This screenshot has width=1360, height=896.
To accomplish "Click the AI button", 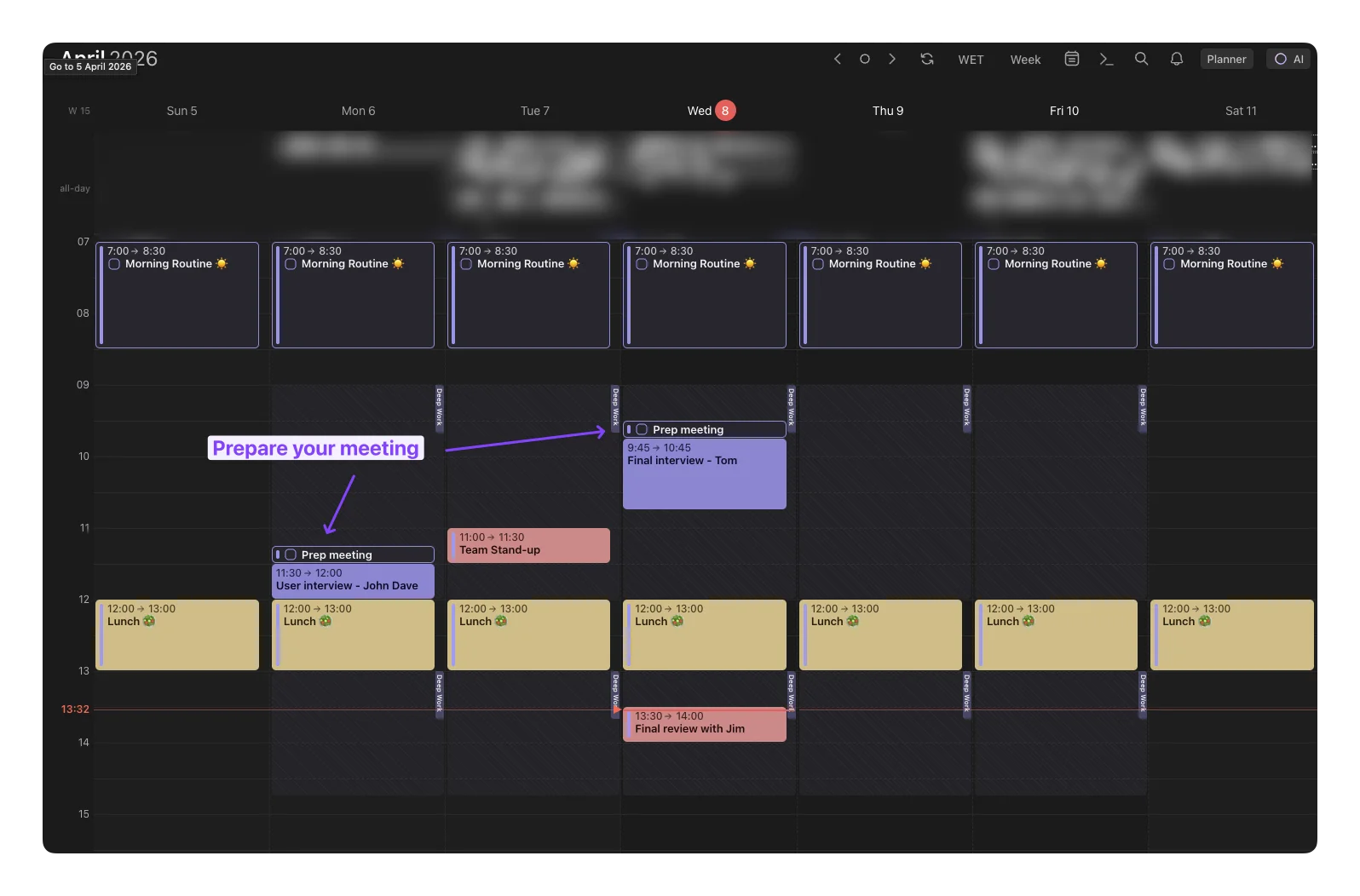I will point(1288,59).
